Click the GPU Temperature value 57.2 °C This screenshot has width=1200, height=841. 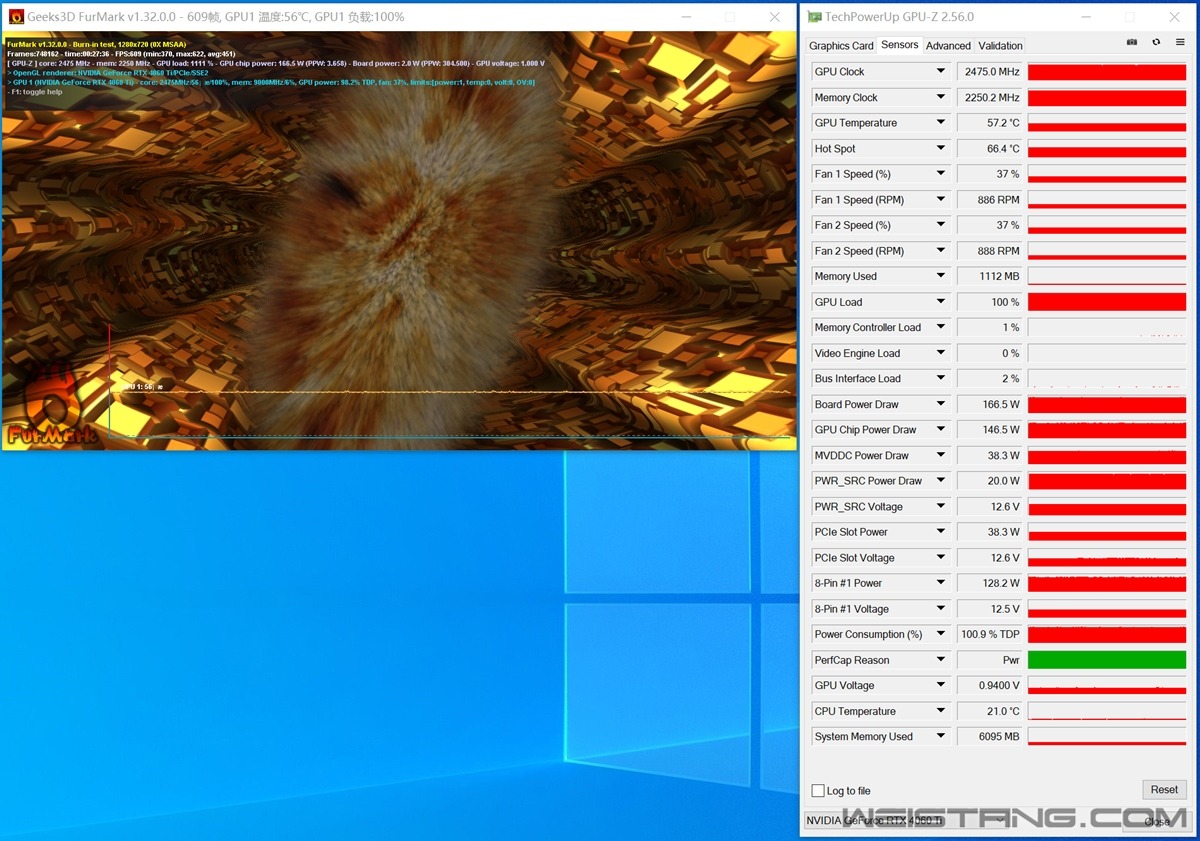pos(990,123)
